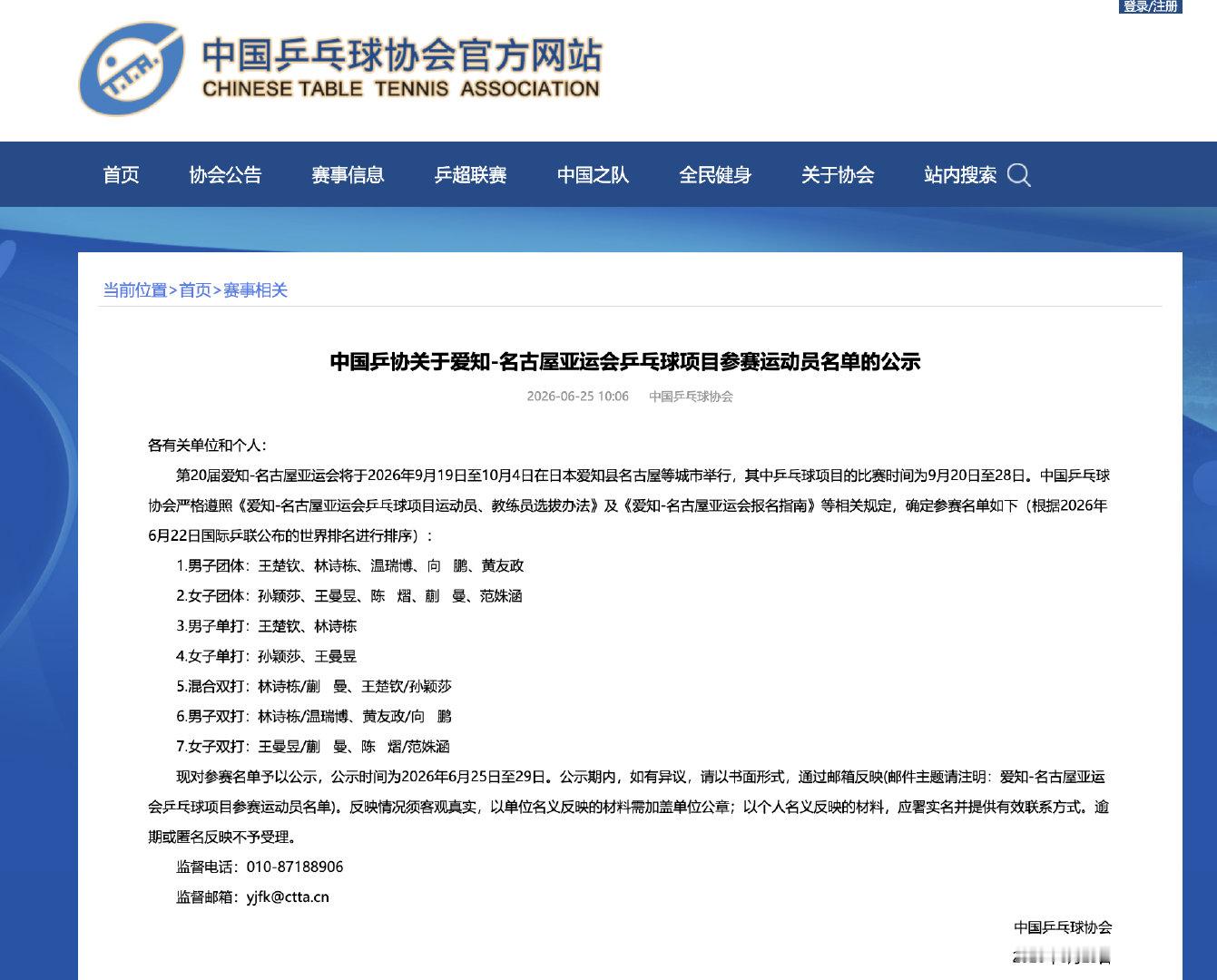Click the 2.女子团体 roster line
This screenshot has width=1217, height=980.
click(x=349, y=596)
